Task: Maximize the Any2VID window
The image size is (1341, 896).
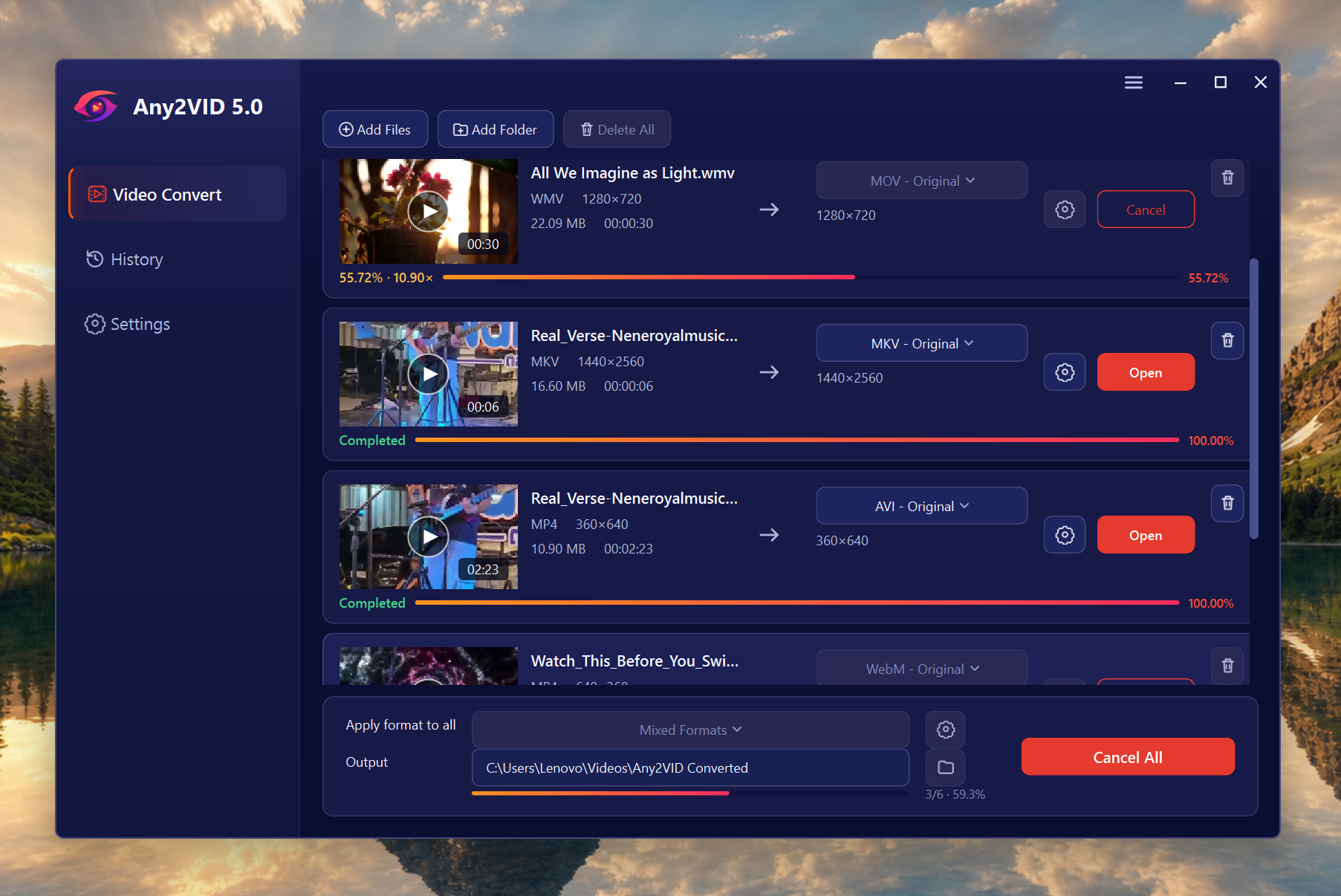Action: tap(1220, 82)
